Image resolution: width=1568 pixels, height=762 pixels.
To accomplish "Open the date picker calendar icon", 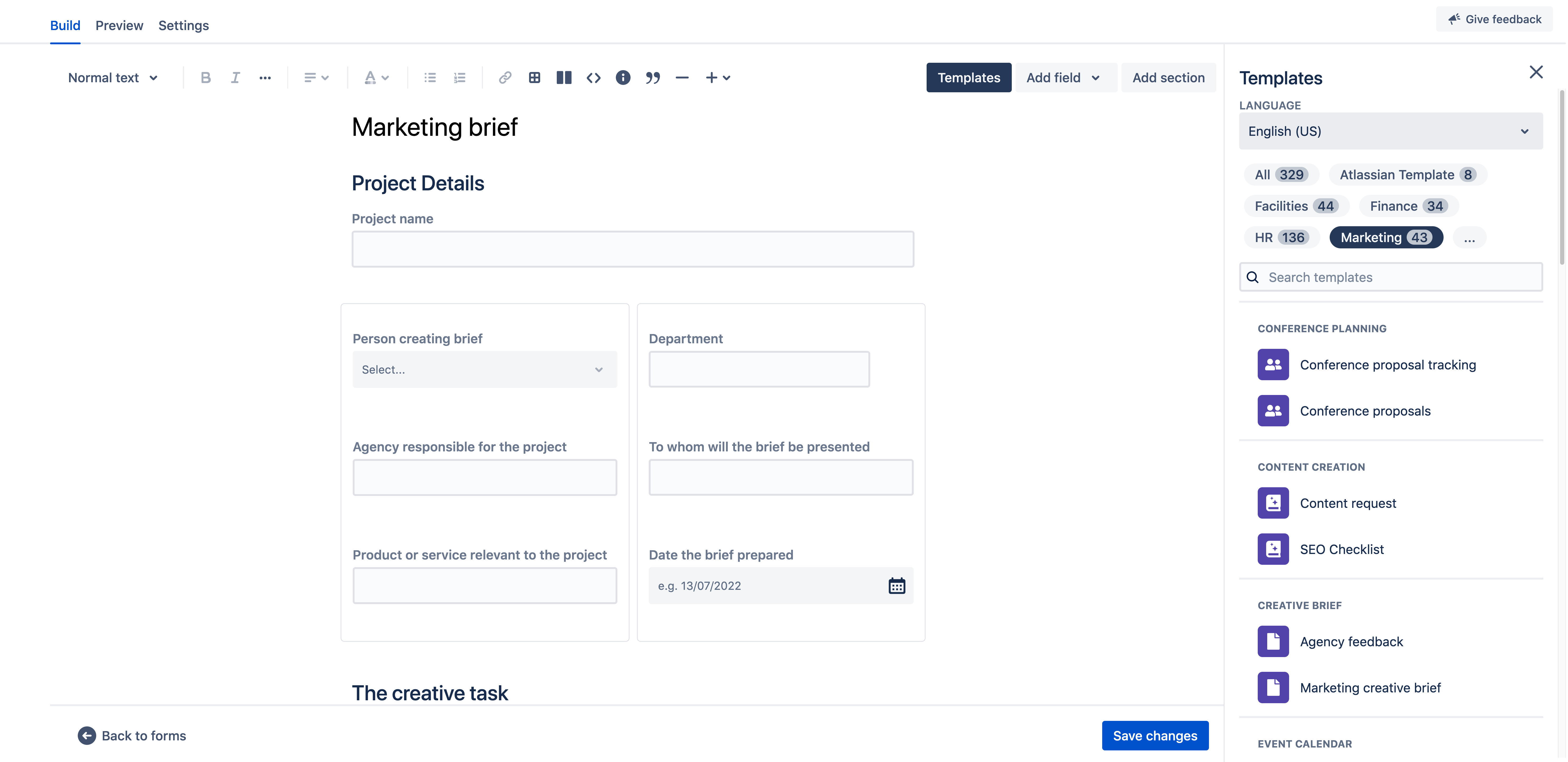I will [x=897, y=586].
